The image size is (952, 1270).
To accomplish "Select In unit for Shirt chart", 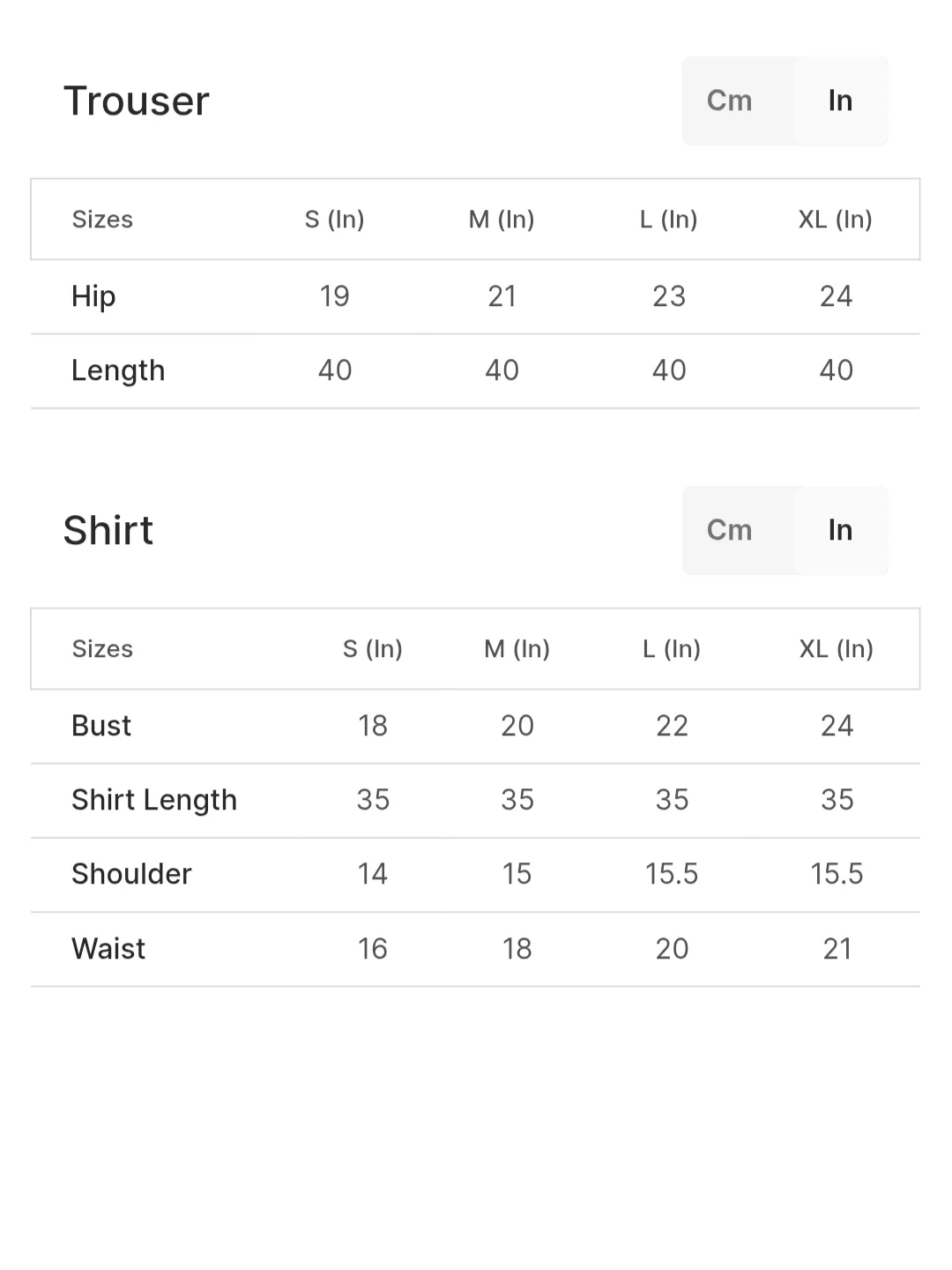I will coord(840,530).
